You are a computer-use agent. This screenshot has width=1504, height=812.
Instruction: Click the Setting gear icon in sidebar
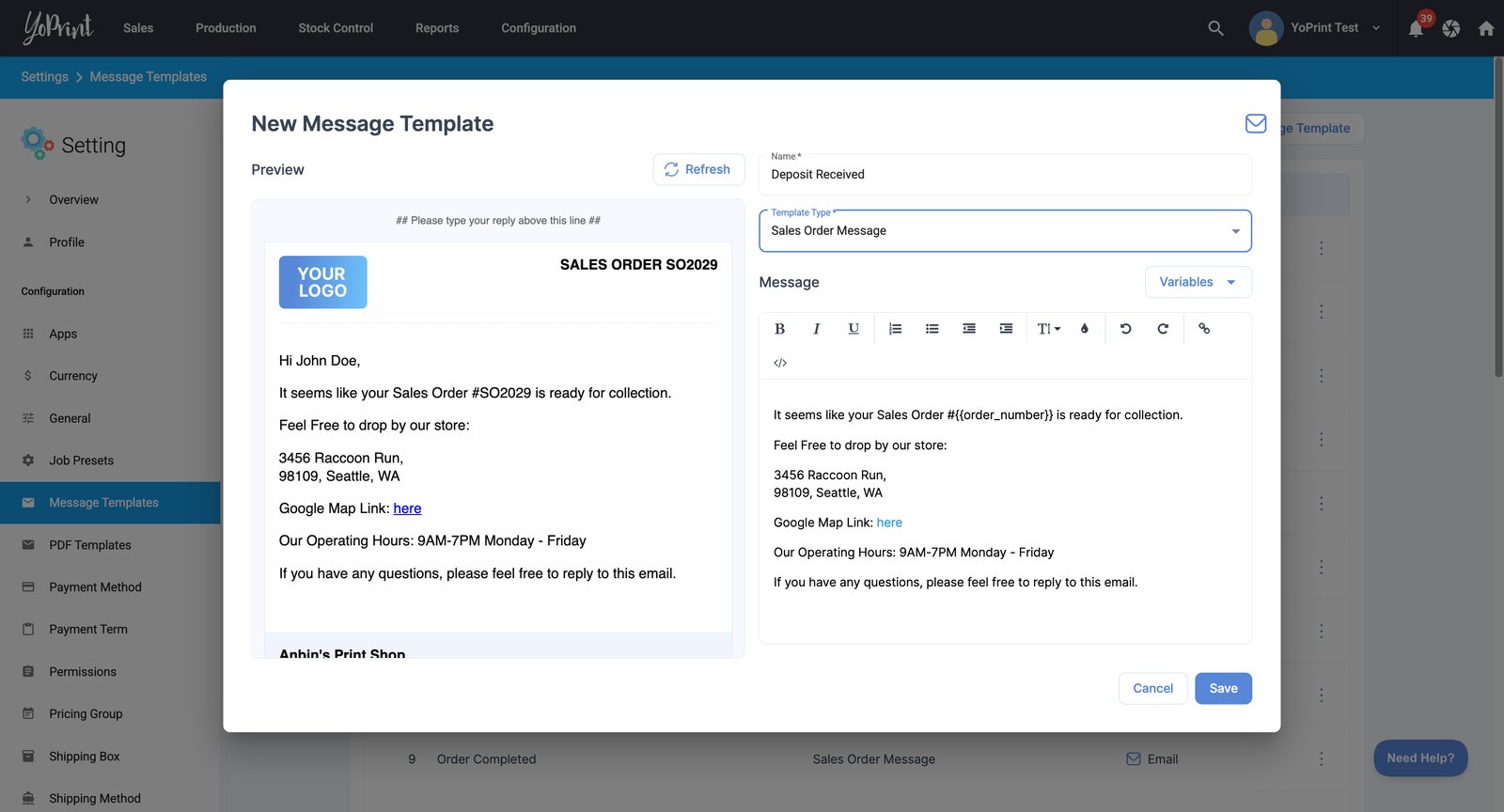(x=38, y=144)
